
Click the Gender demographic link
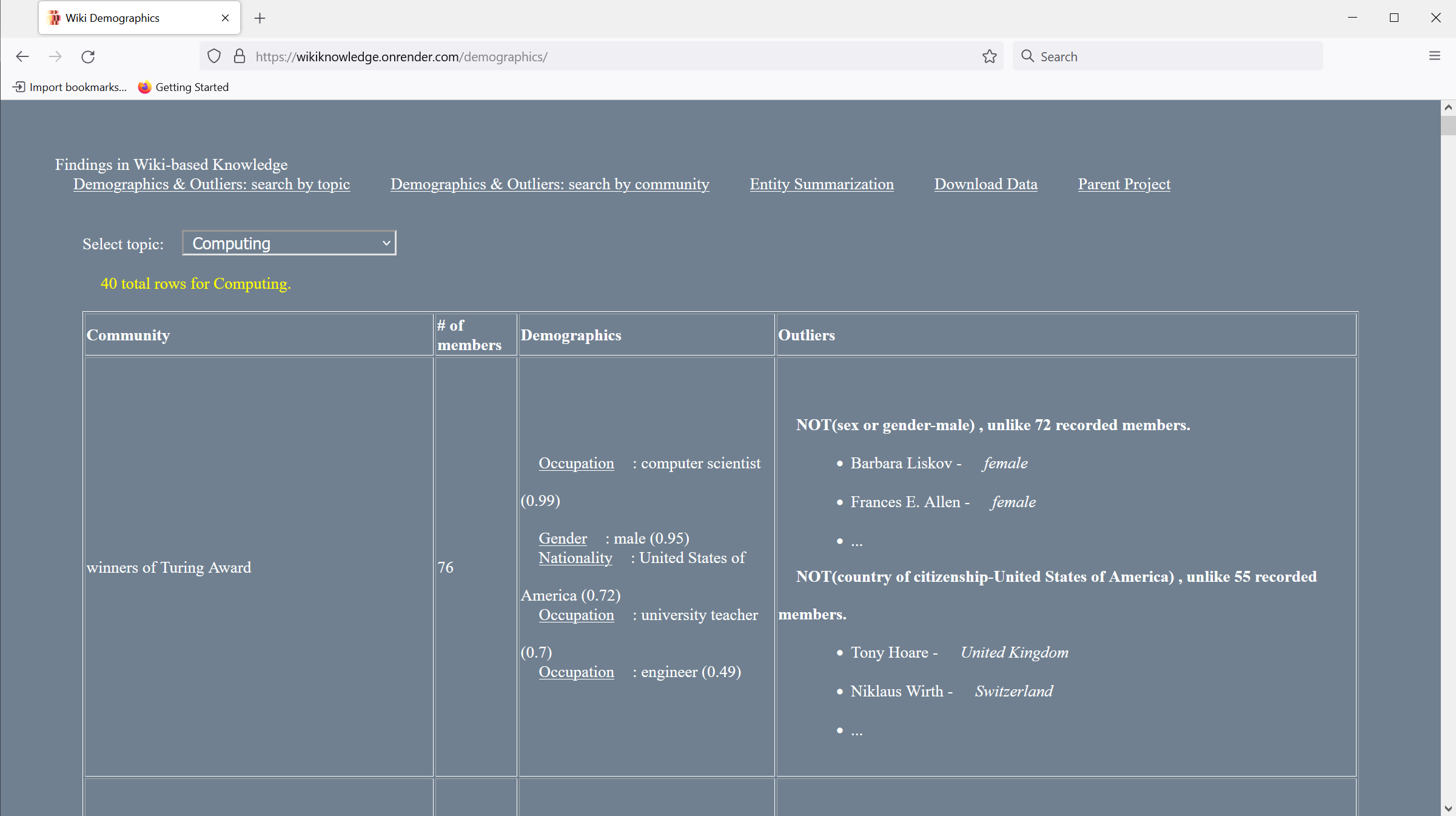tap(562, 538)
